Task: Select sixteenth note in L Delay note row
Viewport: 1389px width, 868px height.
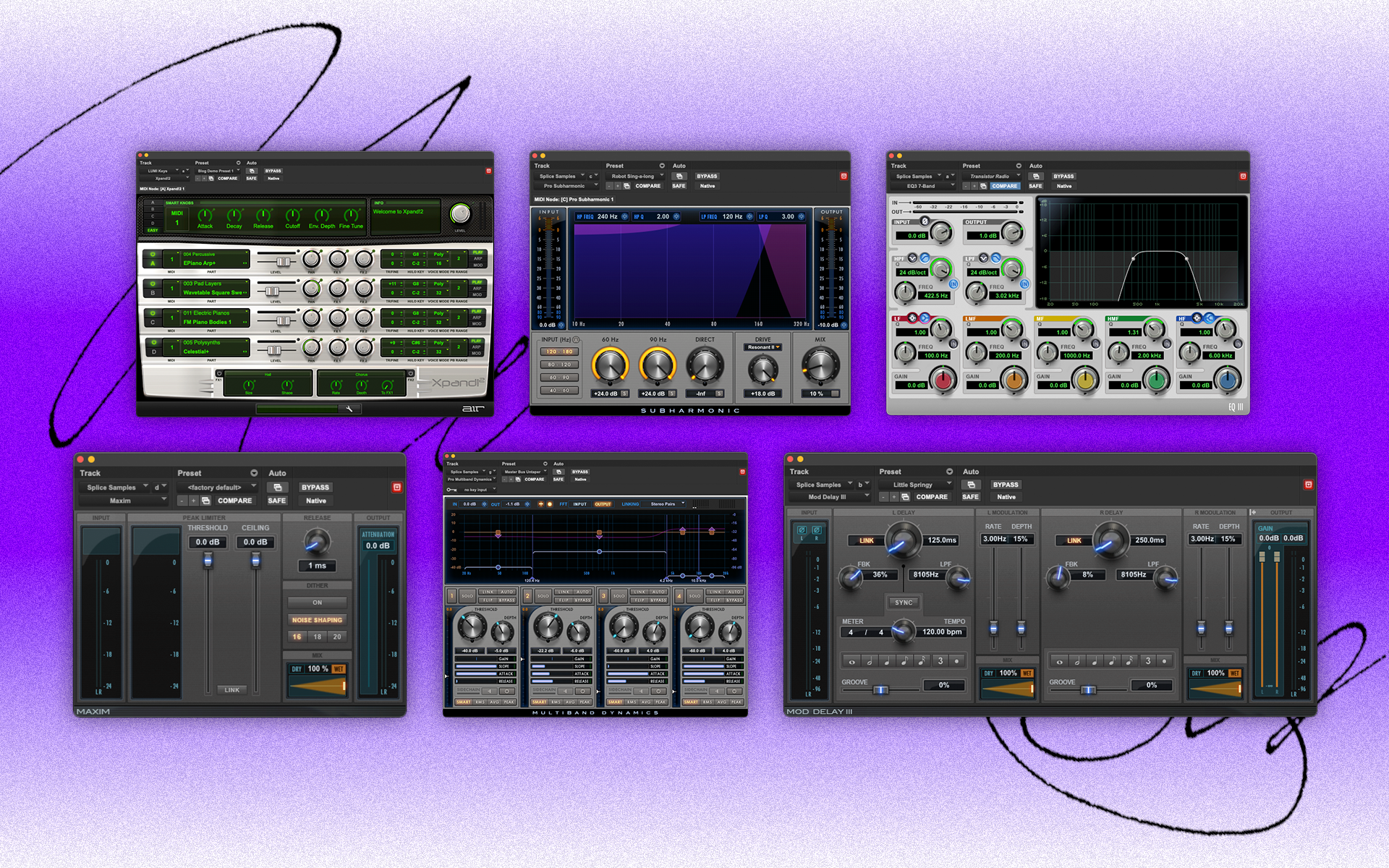Action: (x=922, y=661)
